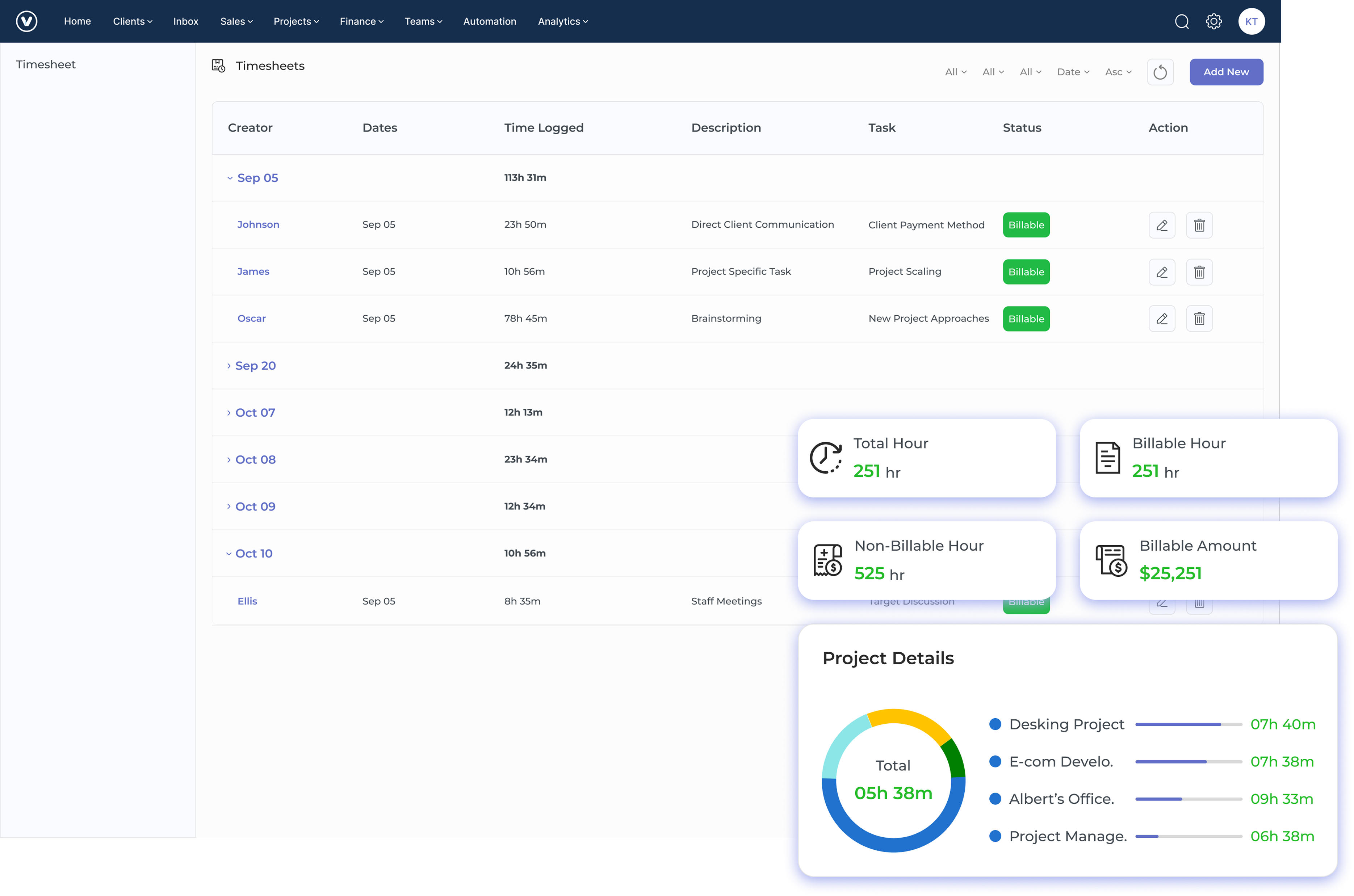Select Timesheet in left sidebar
The height and width of the screenshot is (896, 1354).
coord(46,64)
